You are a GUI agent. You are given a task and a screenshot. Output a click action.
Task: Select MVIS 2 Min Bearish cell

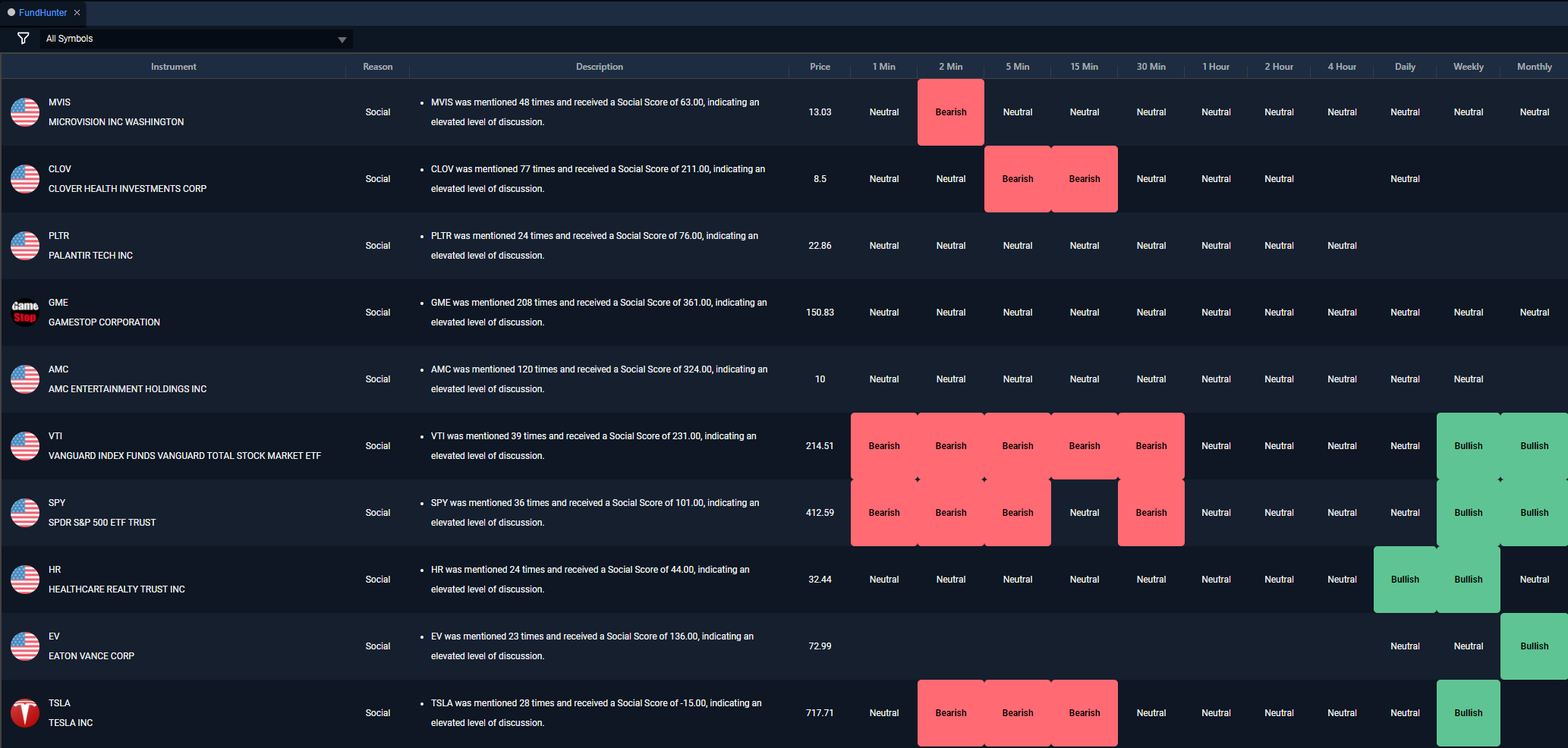tap(950, 112)
